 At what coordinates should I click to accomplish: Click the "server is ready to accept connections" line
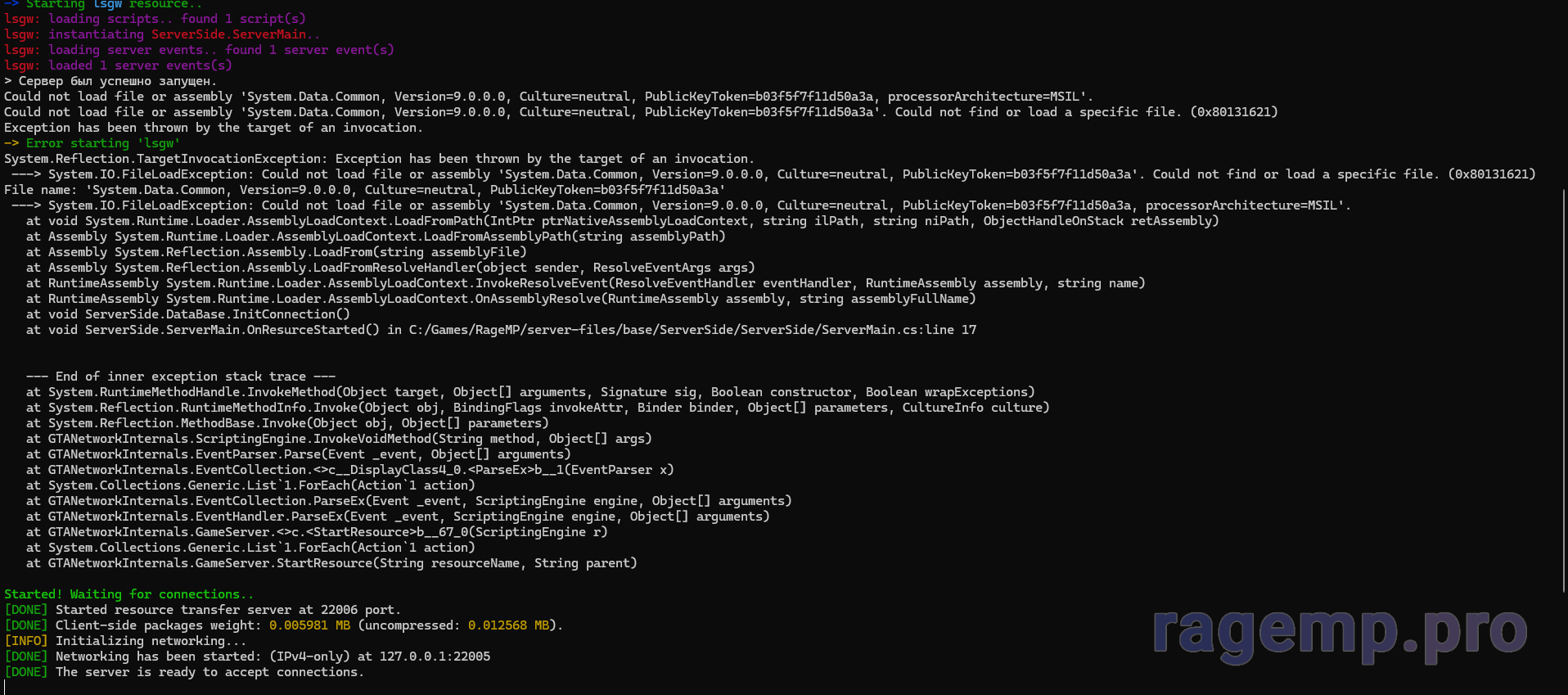click(209, 672)
